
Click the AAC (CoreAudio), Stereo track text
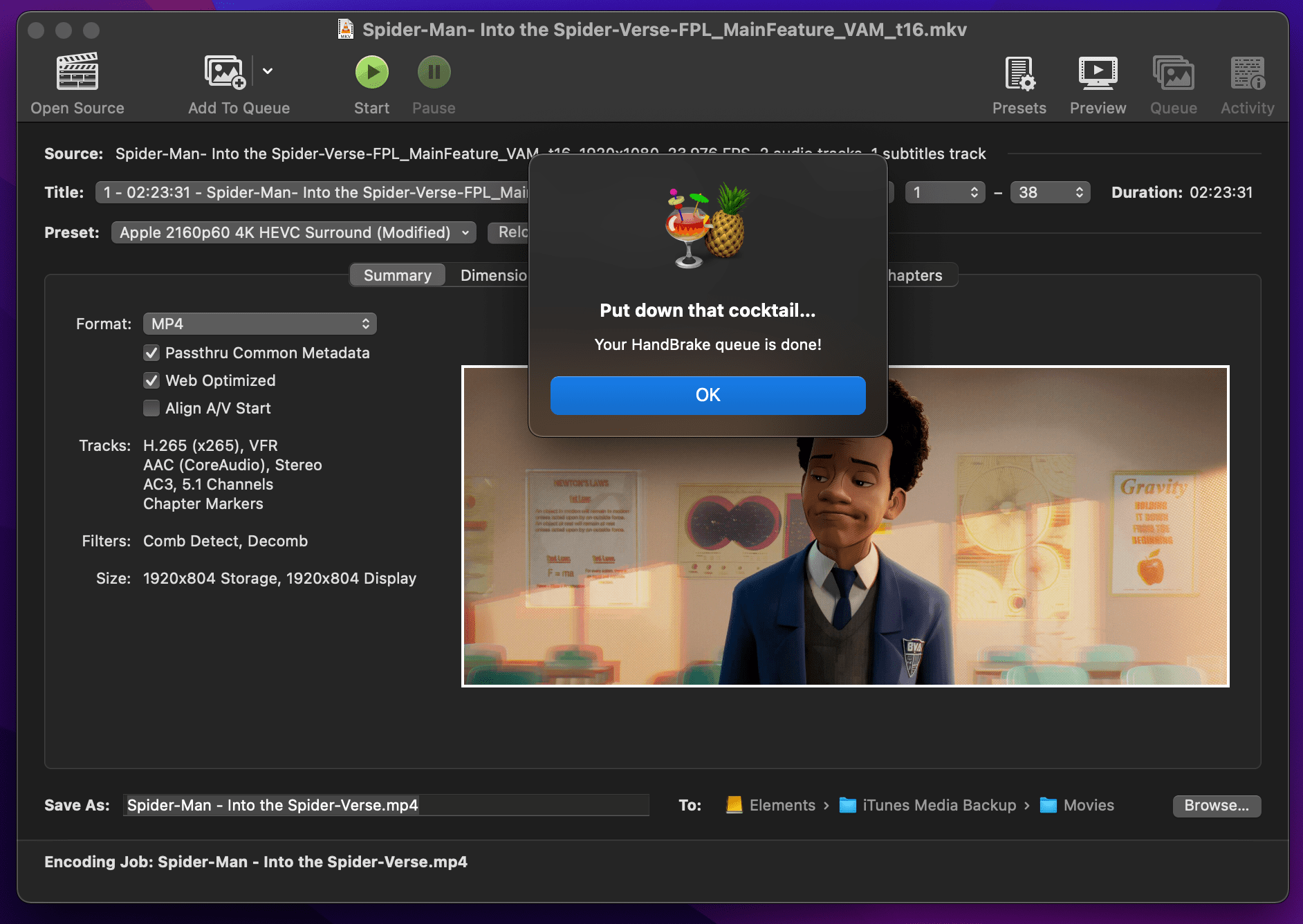[x=232, y=465]
